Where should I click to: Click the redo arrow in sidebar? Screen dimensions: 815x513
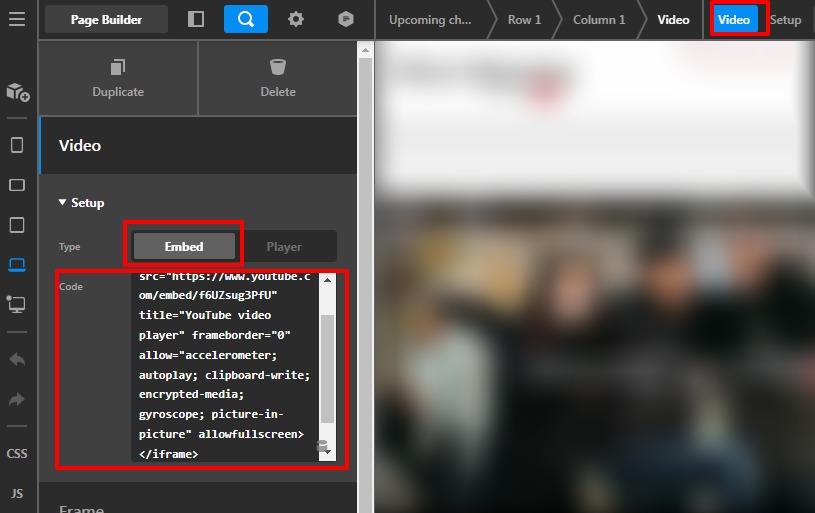pyautogui.click(x=17, y=399)
